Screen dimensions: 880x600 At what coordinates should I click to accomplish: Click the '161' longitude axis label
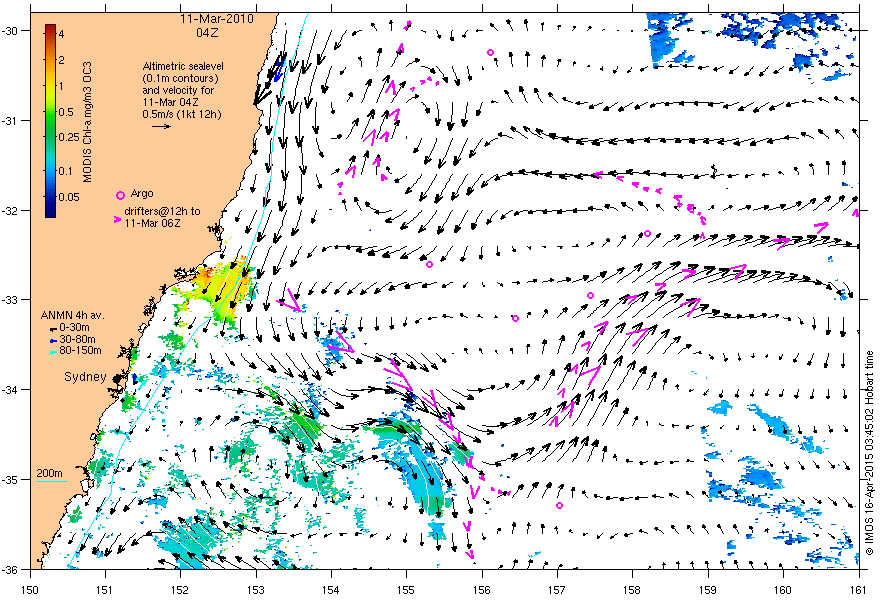tap(858, 590)
